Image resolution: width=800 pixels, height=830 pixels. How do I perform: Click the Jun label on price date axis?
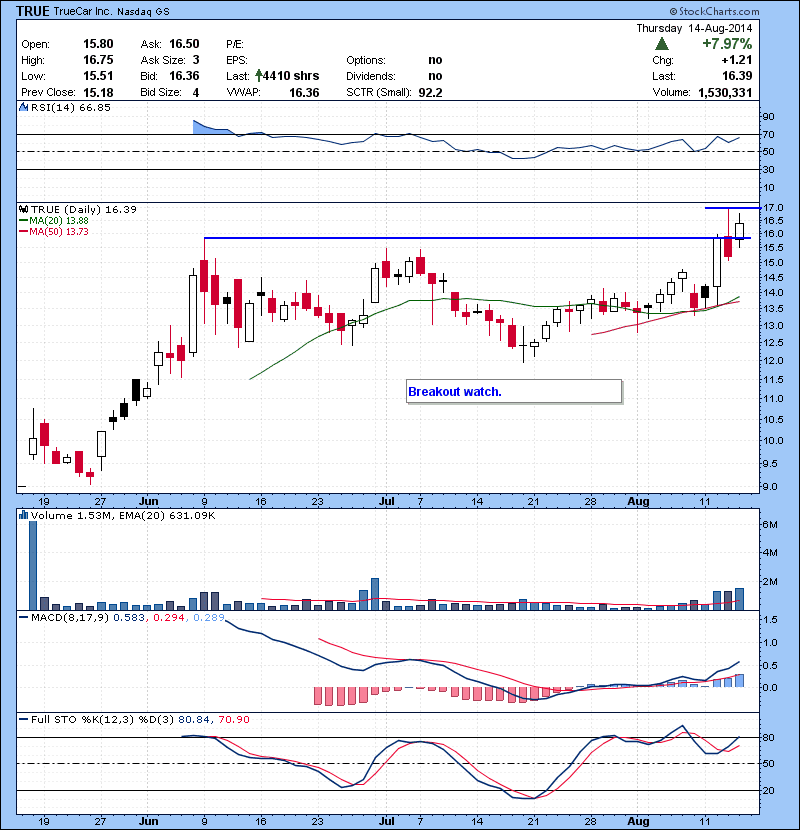coord(148,501)
